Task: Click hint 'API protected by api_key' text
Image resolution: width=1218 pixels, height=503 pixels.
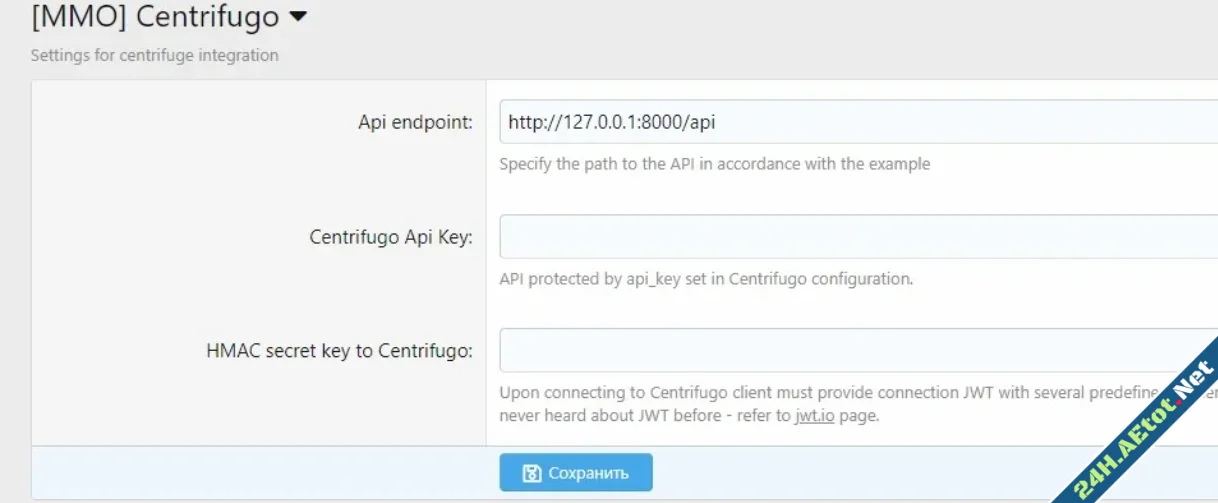Action: 705,279
